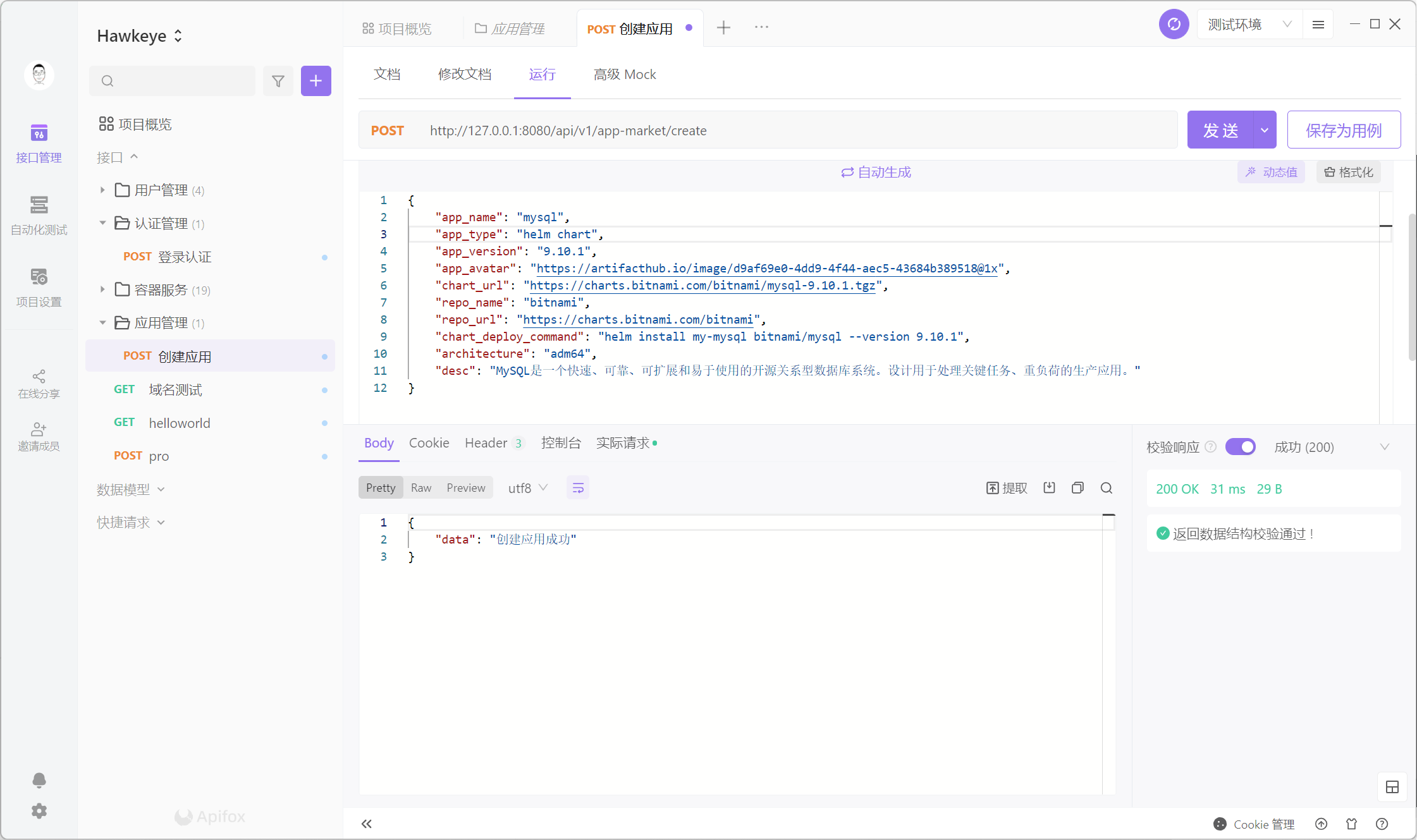
Task: Click the sidebar search field
Action: (172, 81)
